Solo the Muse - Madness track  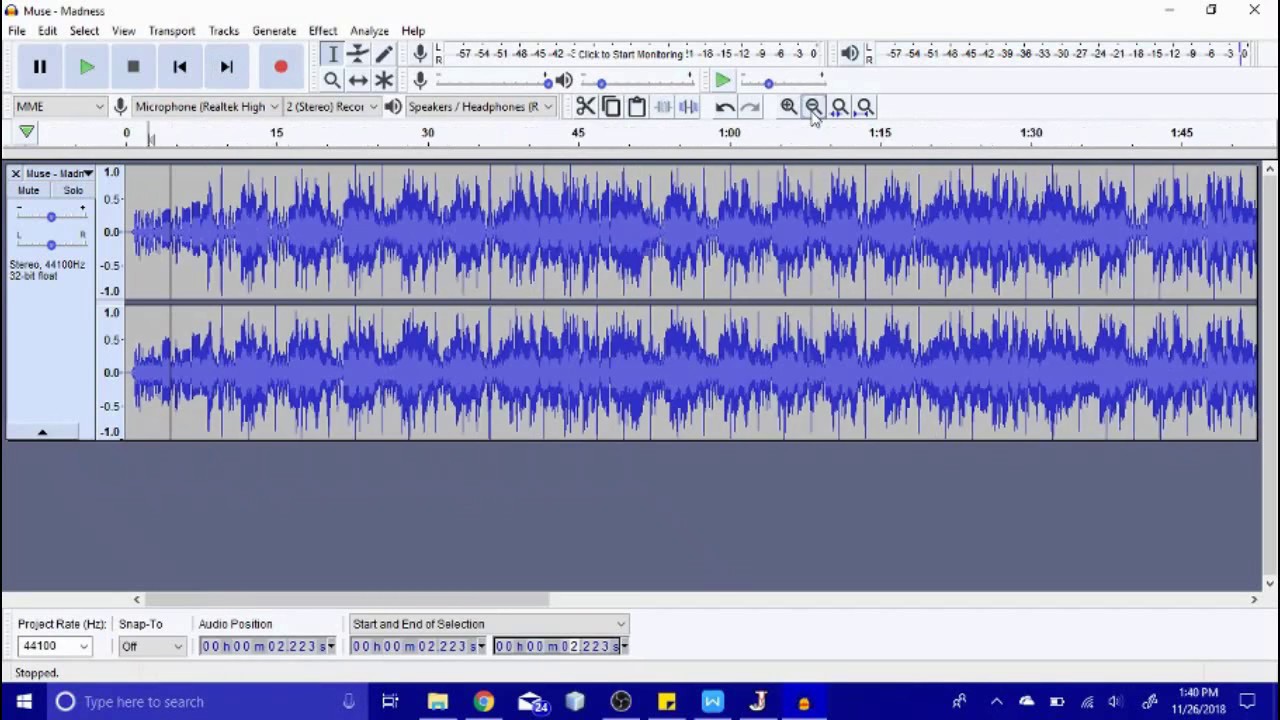point(73,190)
